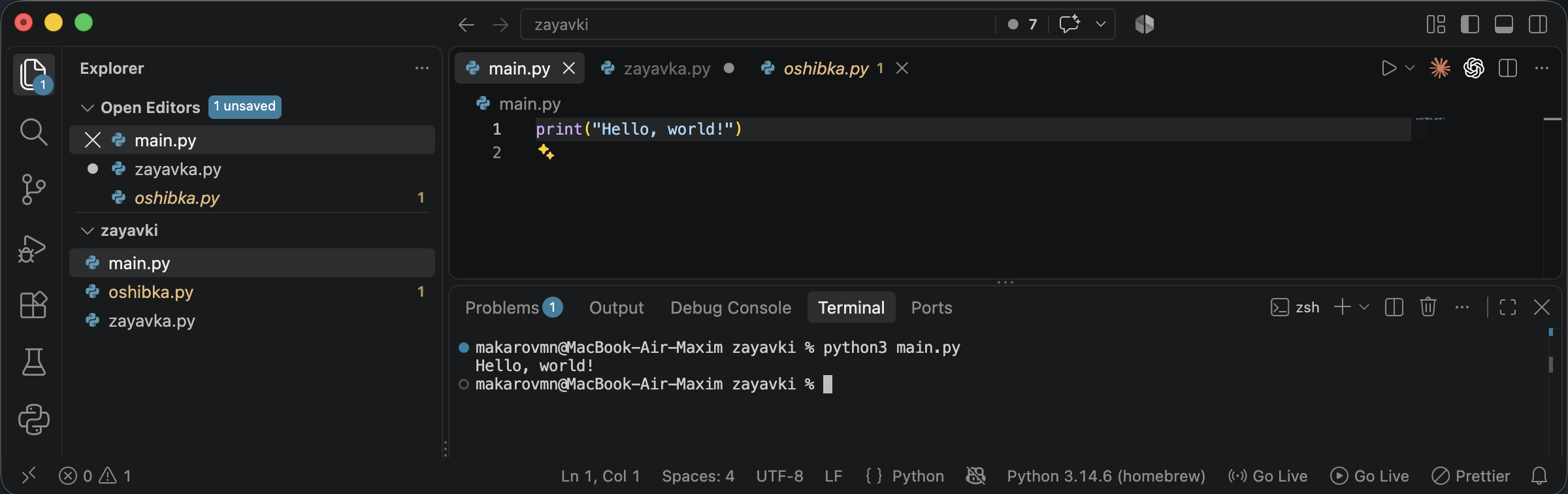Switch to the zayavka.py editor tab
Viewport: 1568px width, 494px height.
tap(666, 68)
